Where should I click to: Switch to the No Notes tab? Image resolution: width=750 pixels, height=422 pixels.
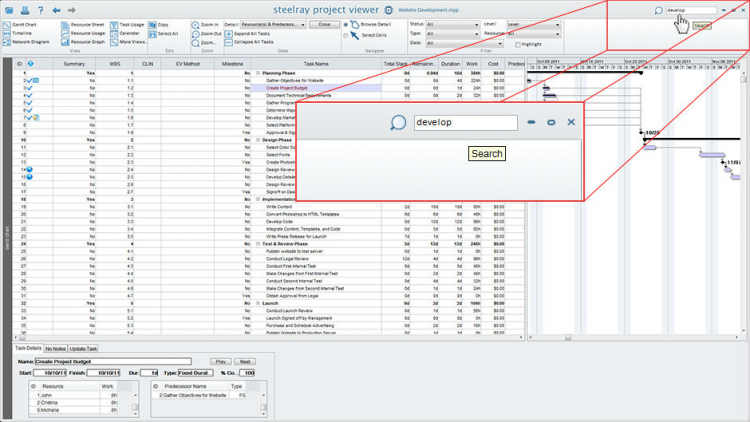[x=55, y=349]
